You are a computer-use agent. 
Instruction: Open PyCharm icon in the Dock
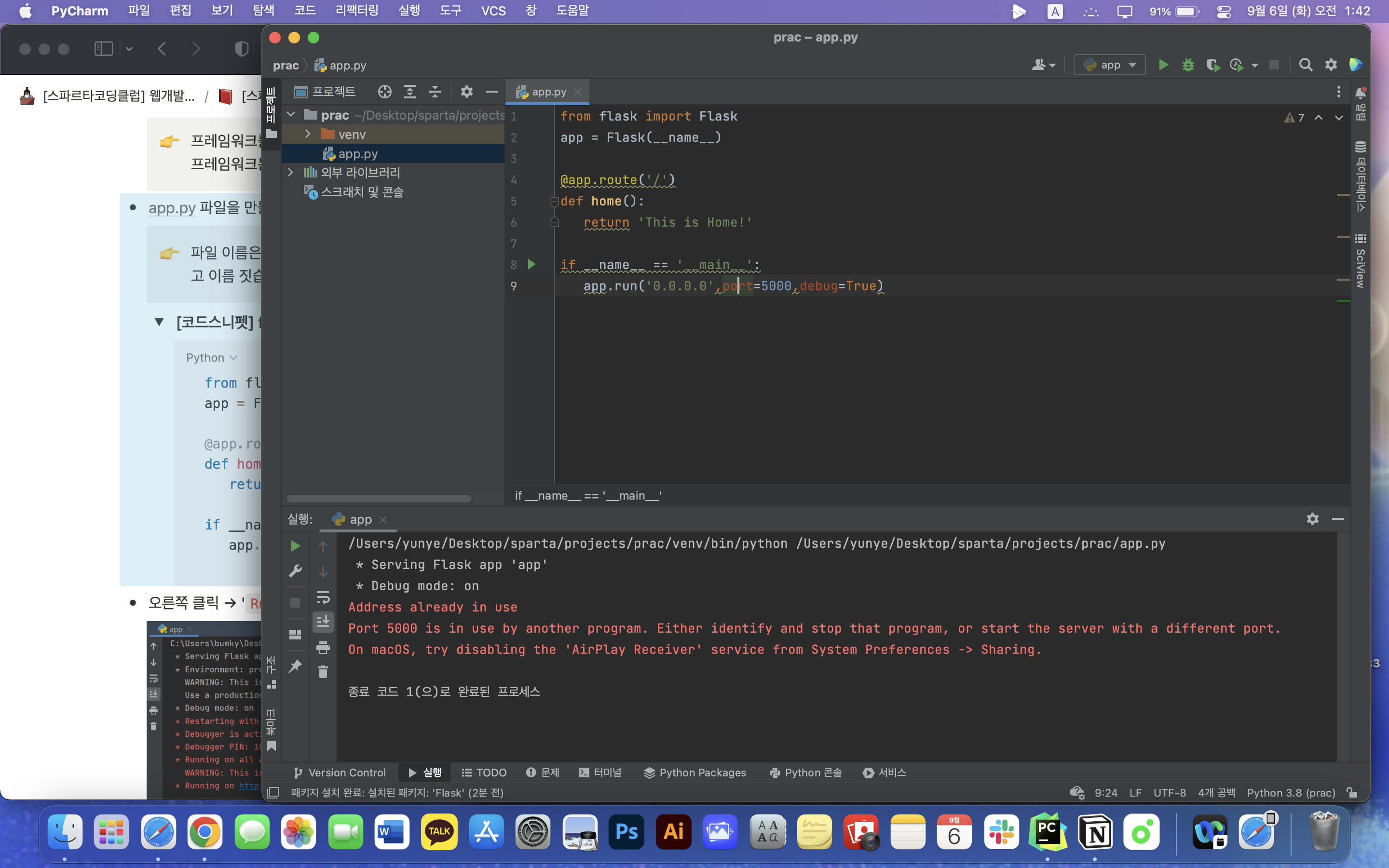[1048, 832]
